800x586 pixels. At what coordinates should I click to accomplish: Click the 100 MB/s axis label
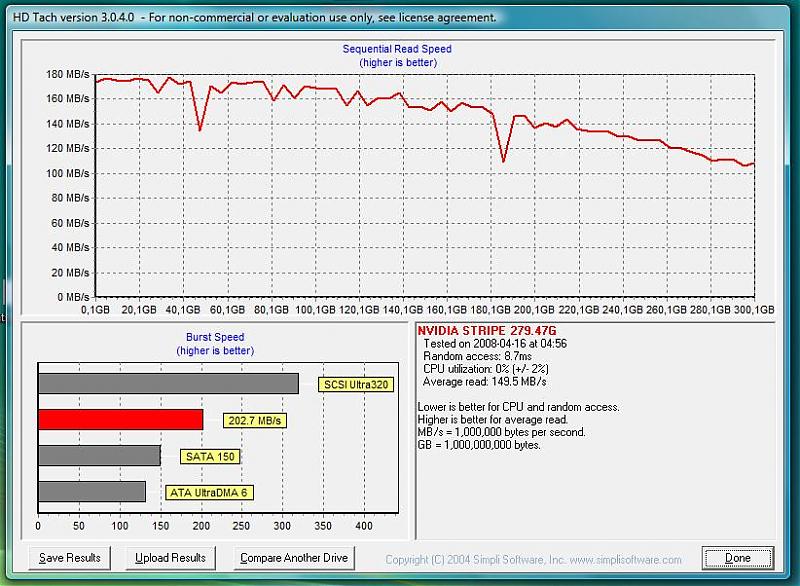click(x=68, y=173)
